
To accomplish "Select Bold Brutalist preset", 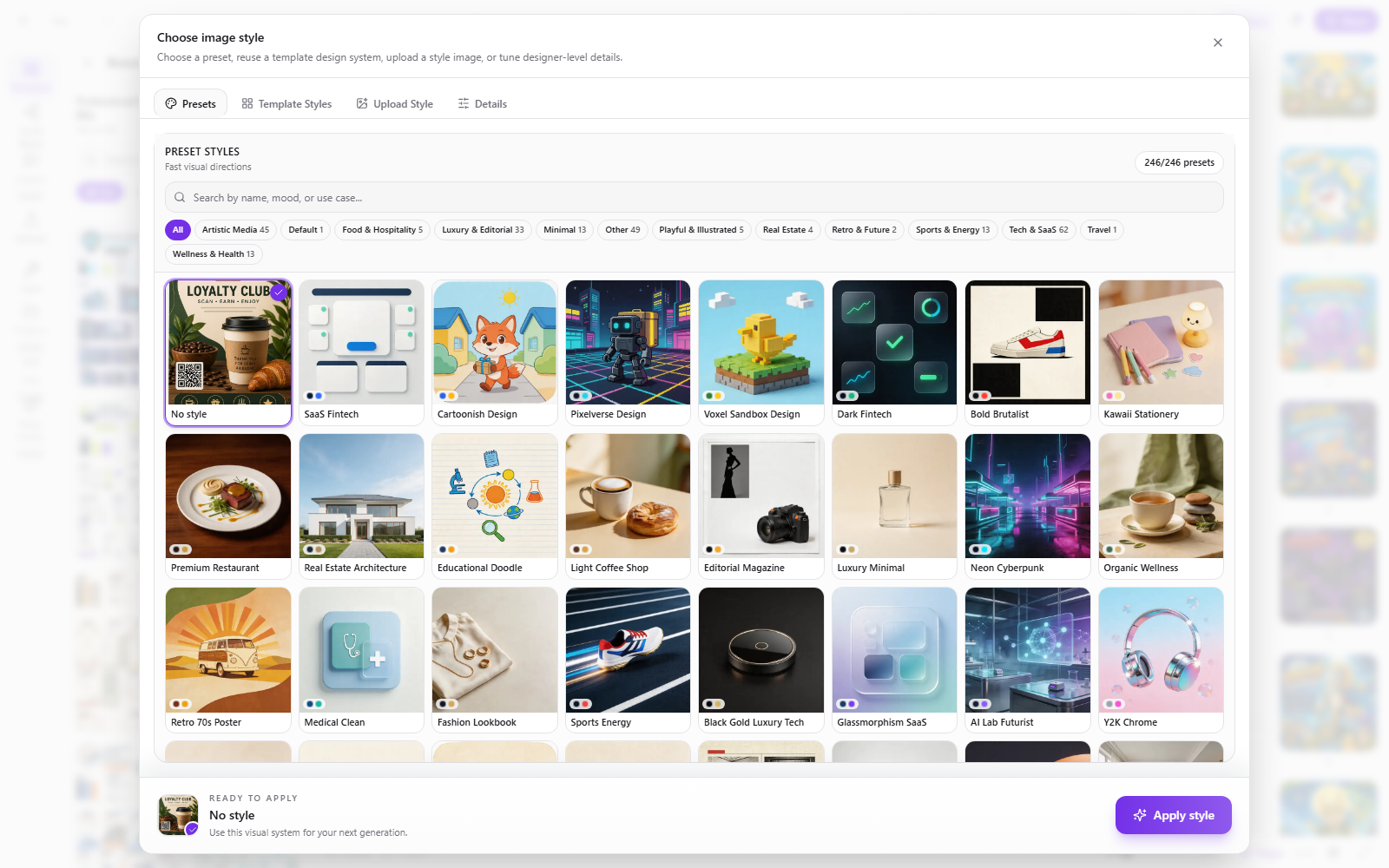I will pyautogui.click(x=1028, y=352).
